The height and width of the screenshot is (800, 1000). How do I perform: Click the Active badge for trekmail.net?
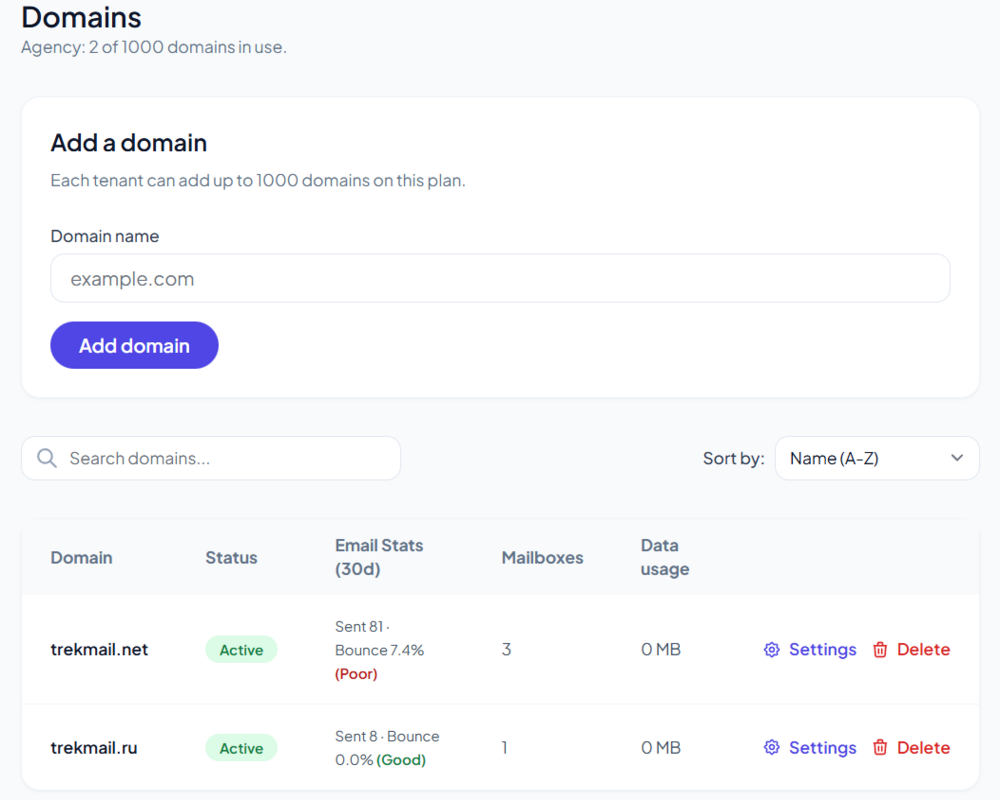coord(241,649)
